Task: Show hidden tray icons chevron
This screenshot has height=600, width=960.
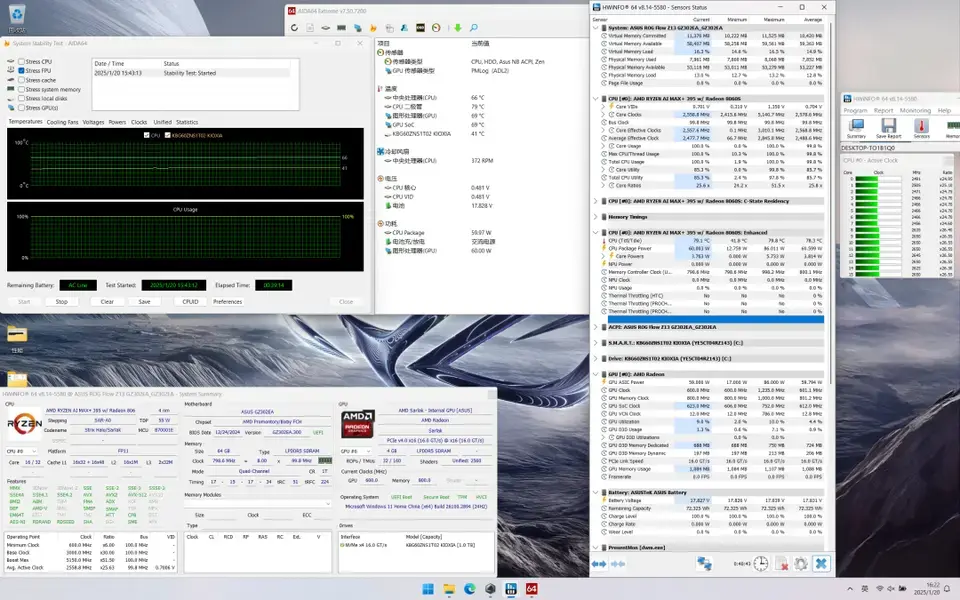Action: 850,589
